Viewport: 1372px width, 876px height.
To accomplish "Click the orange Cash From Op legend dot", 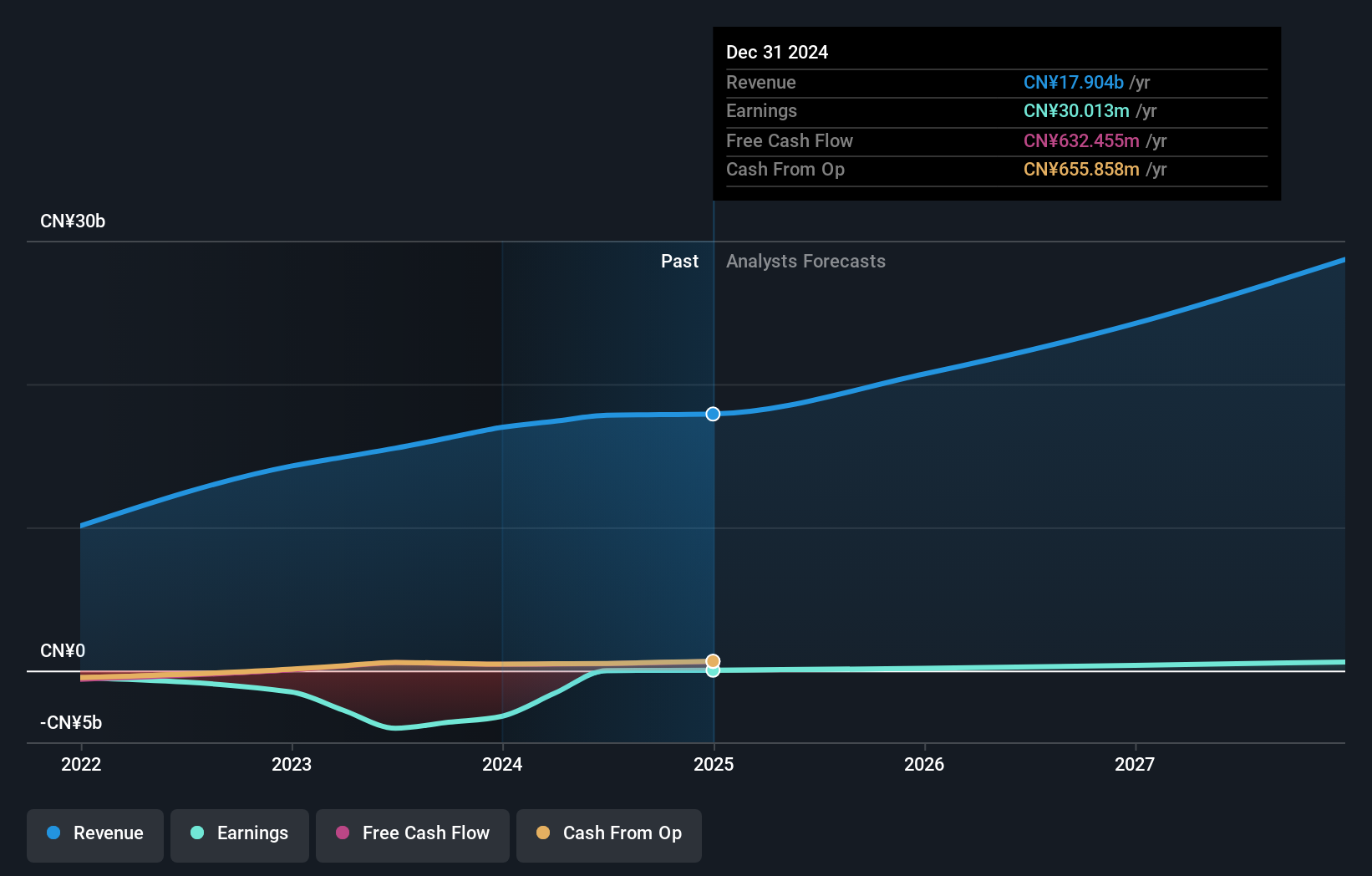I will tap(543, 833).
